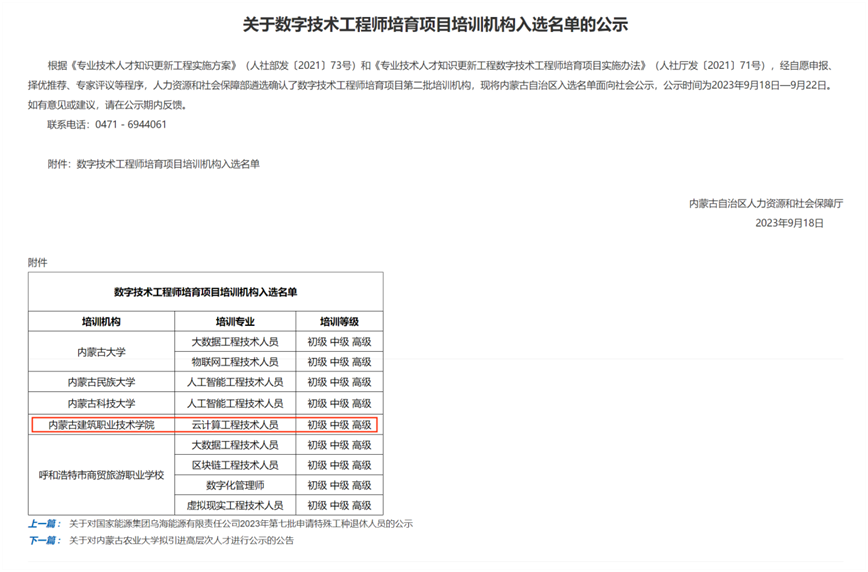Click the standalone 附件 label above the table
Viewport: 868px width, 572px height.
click(x=38, y=262)
